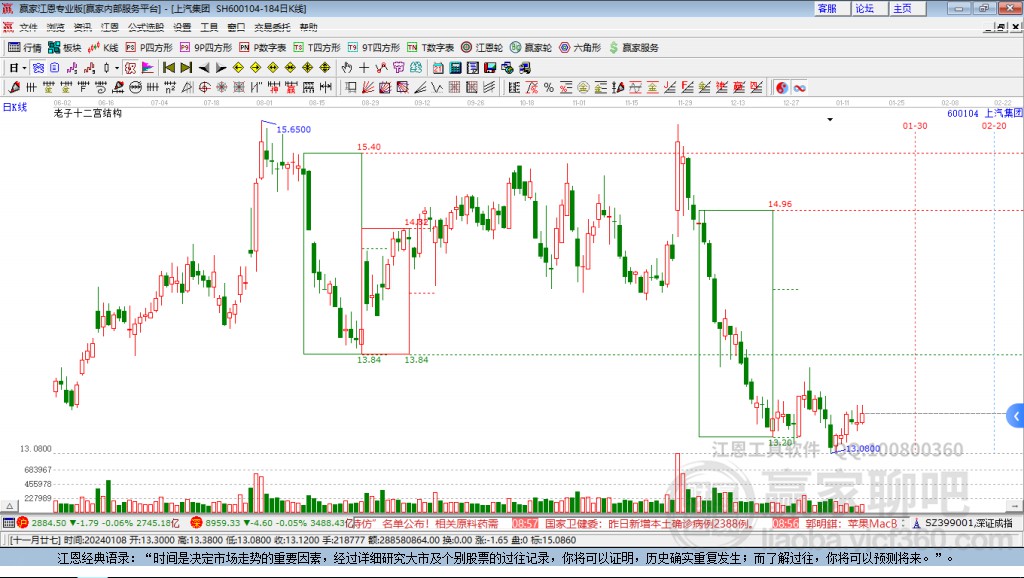Click yellow diamond right-arrow icon
The width and height of the screenshot is (1024, 578).
pyautogui.click(x=255, y=68)
